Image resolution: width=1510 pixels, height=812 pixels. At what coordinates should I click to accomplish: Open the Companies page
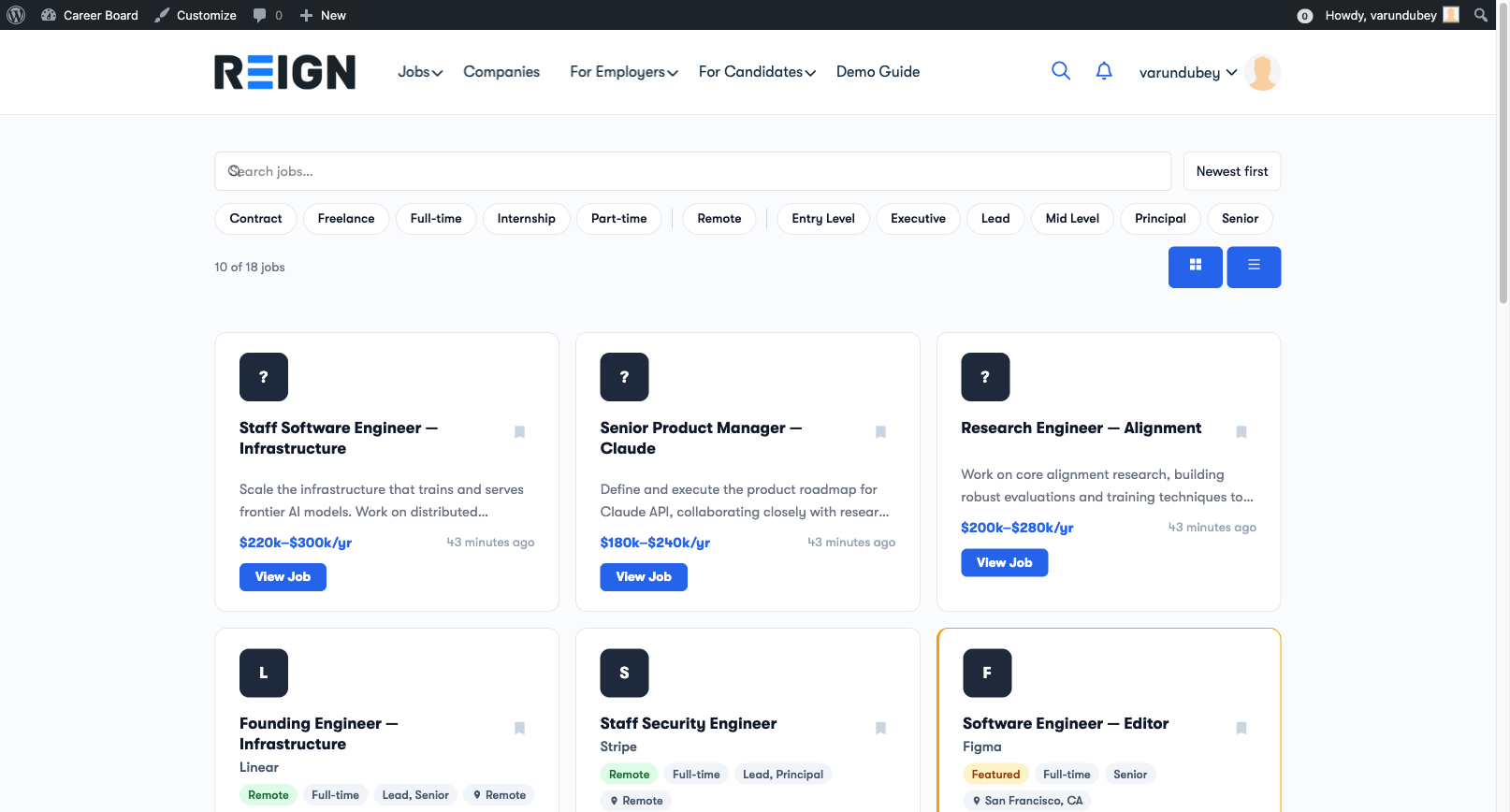(501, 72)
